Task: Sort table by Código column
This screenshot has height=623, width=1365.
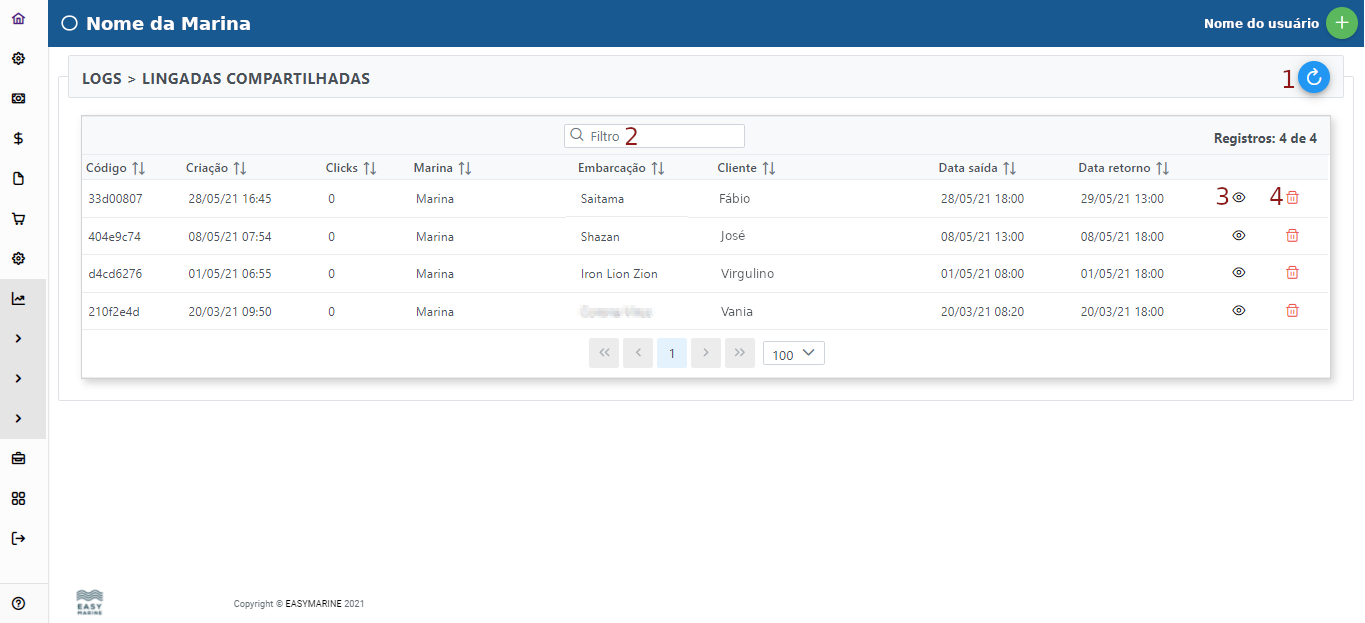Action: [x=138, y=168]
